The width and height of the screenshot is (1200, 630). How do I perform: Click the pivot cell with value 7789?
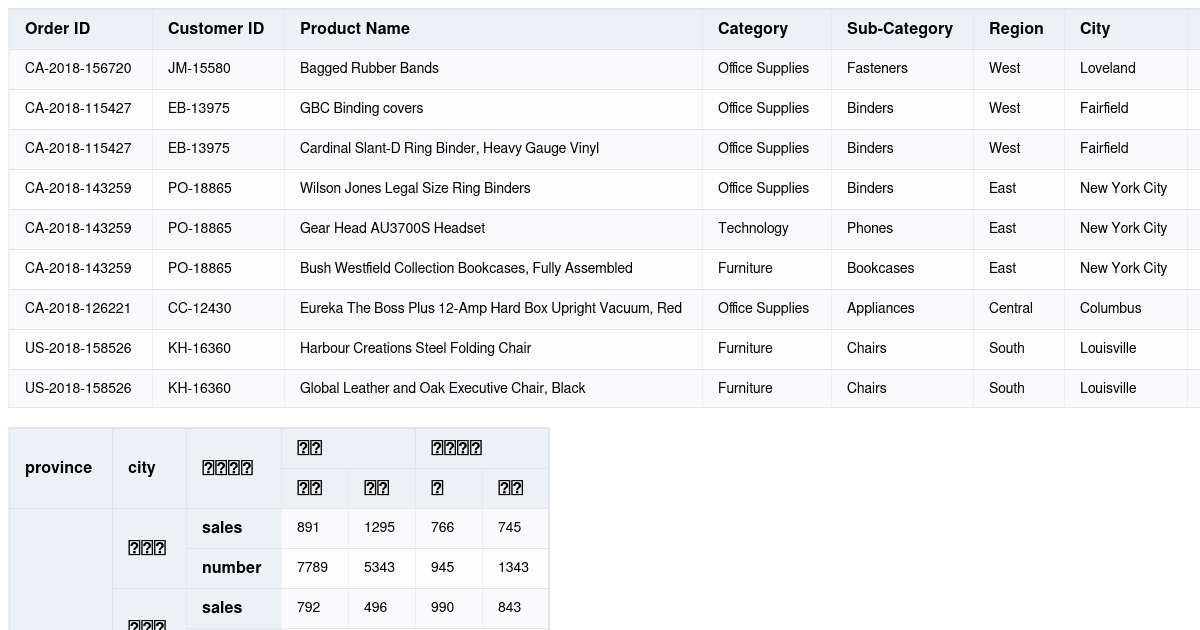[312, 568]
